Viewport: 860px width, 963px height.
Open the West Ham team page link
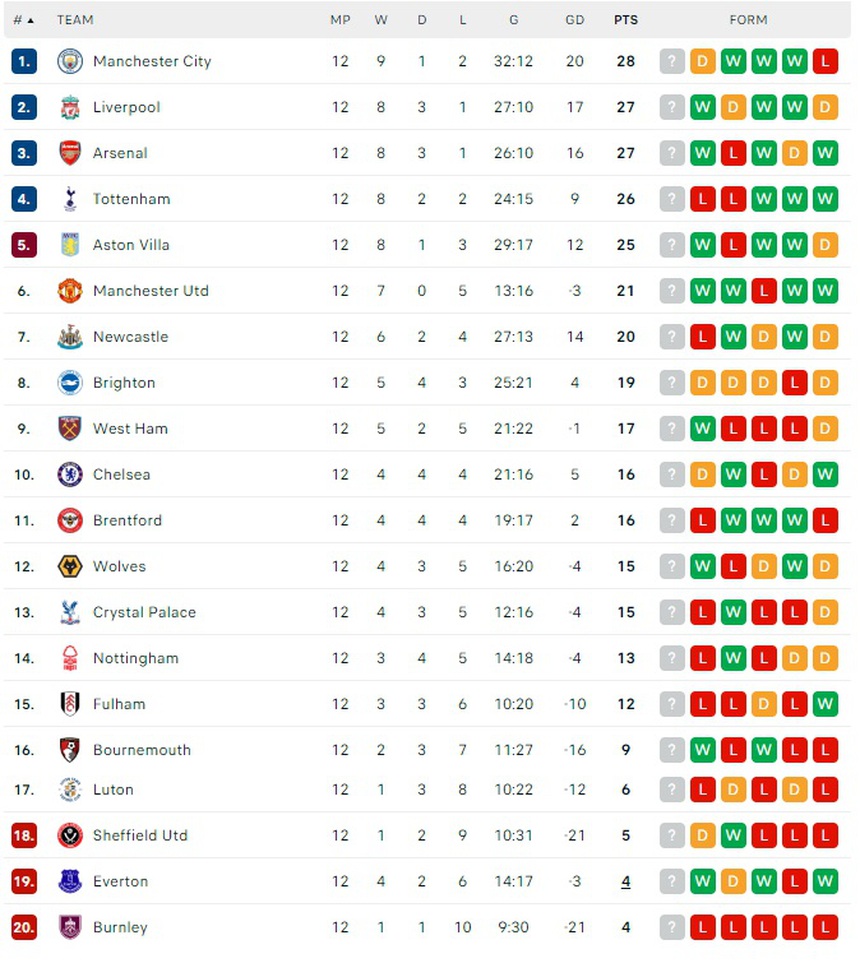pyautogui.click(x=130, y=429)
